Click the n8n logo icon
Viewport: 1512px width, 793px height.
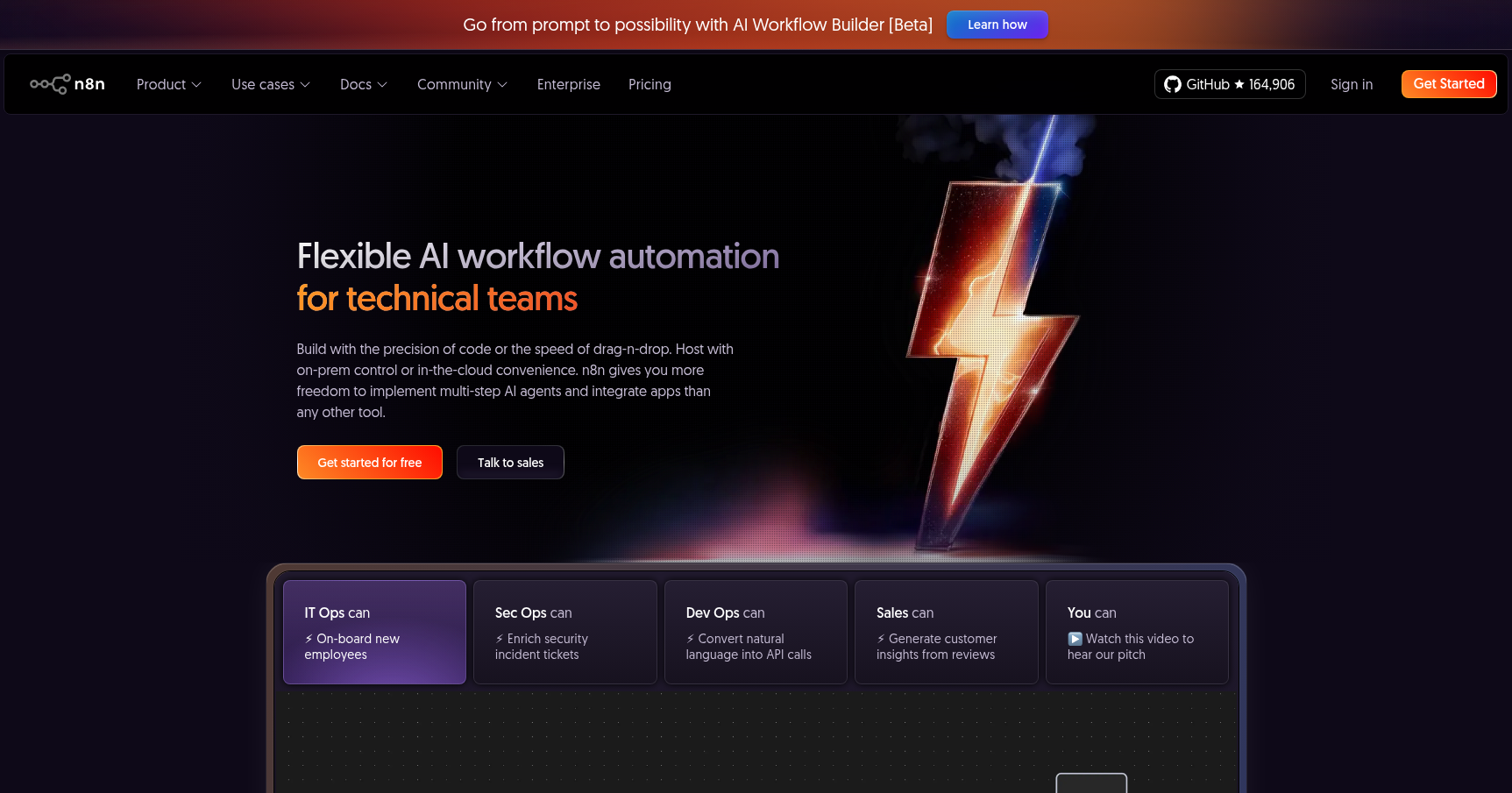click(50, 84)
